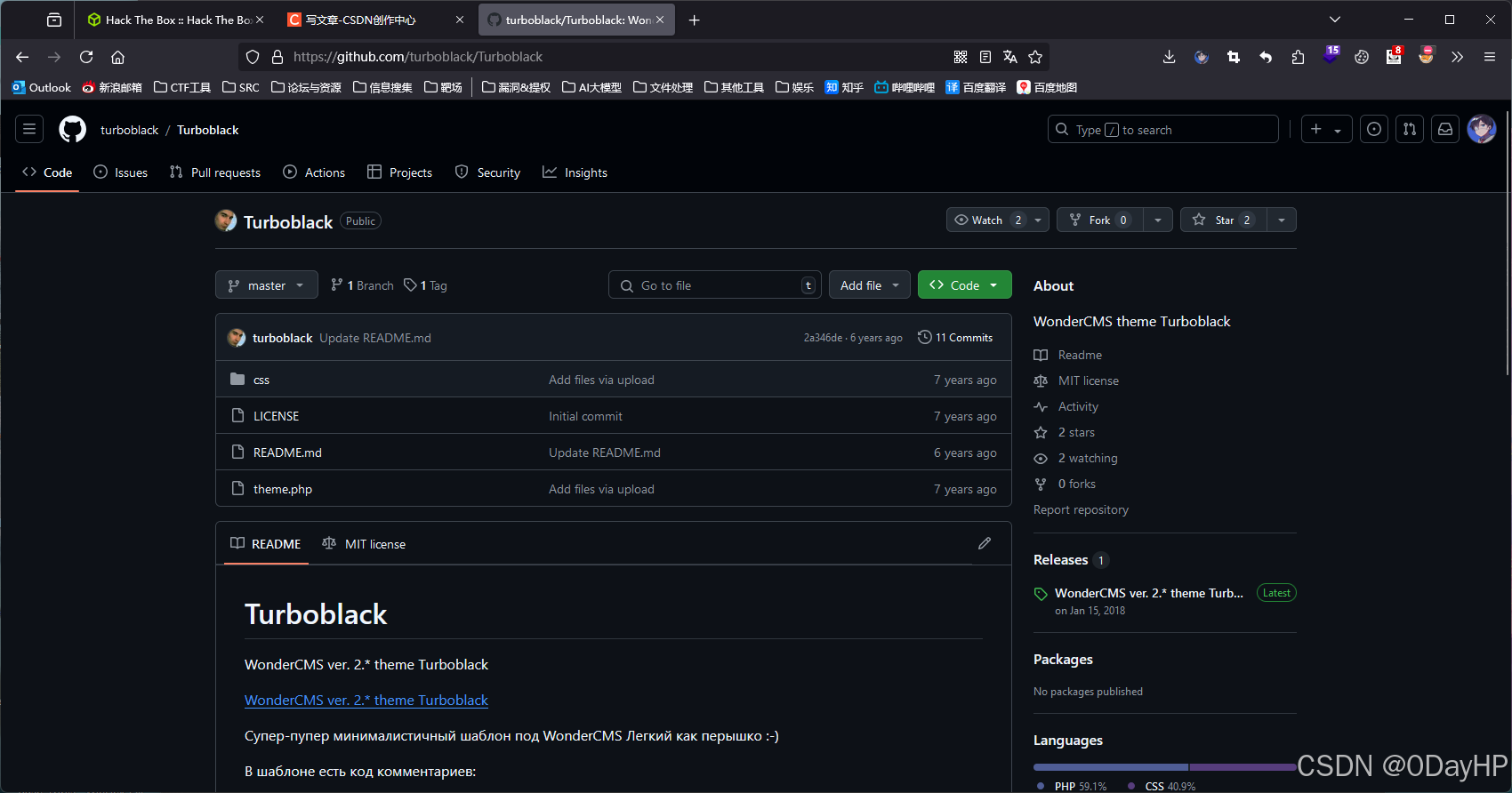Open README.md file in file list
This screenshot has height=793, width=1512.
pyautogui.click(x=287, y=453)
